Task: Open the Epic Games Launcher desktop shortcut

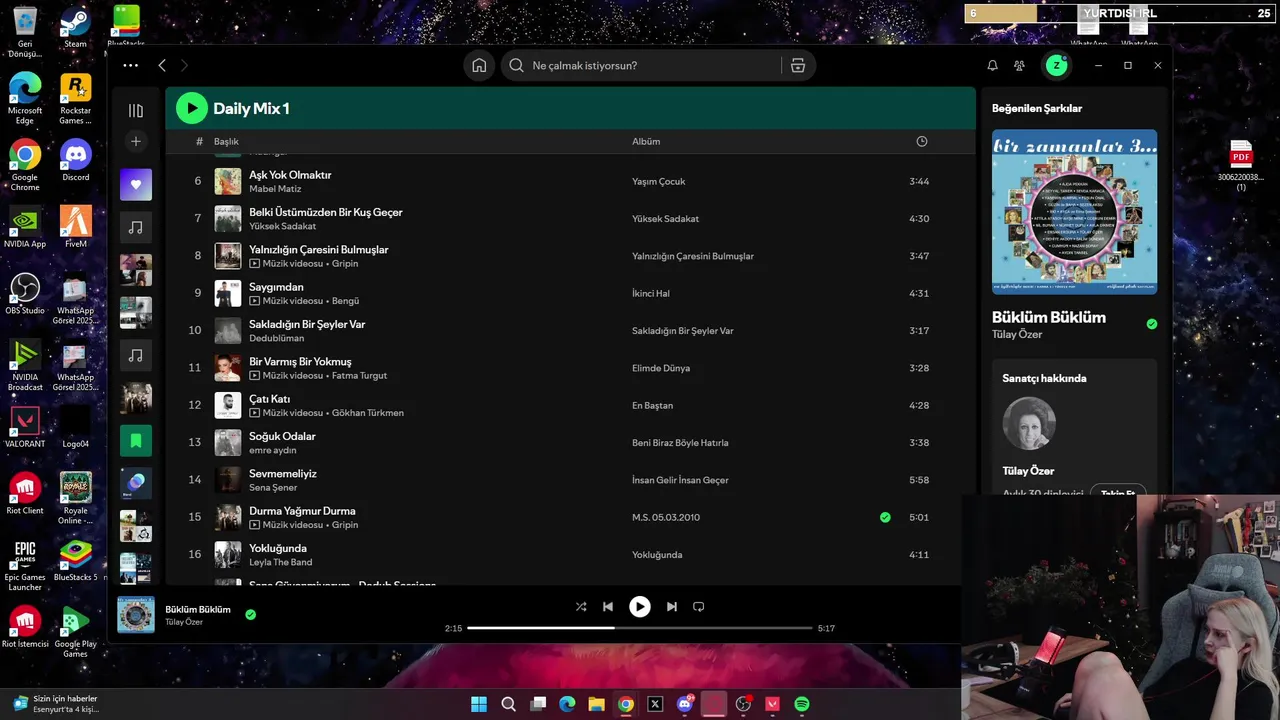Action: coord(25,566)
